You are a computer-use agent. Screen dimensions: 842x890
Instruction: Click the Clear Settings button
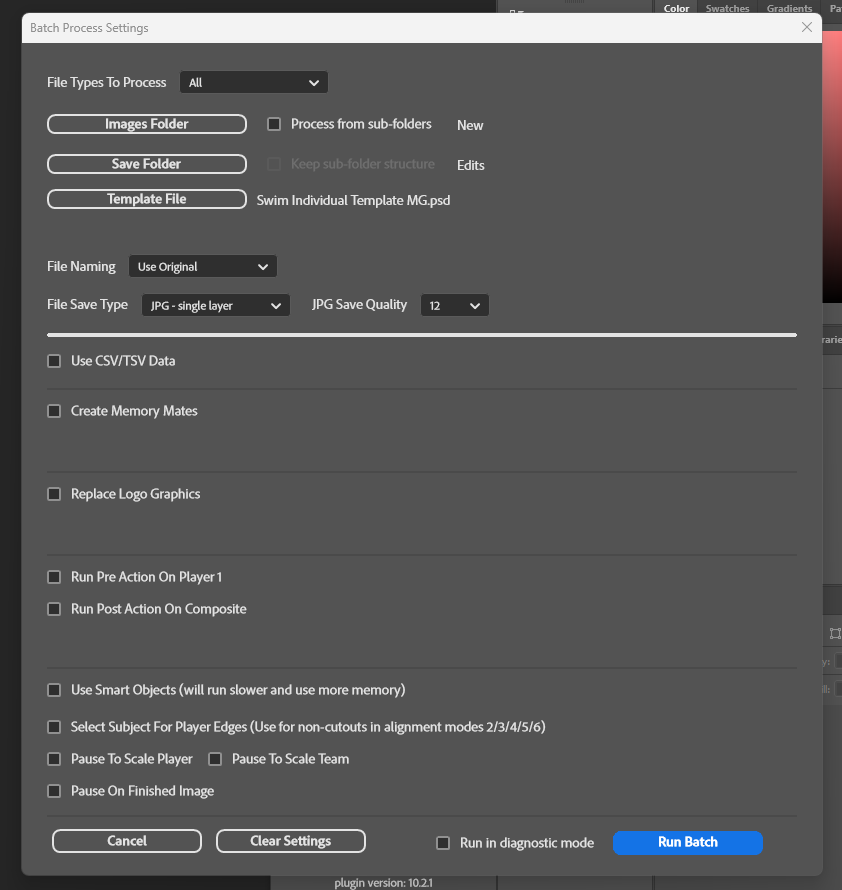pyautogui.click(x=291, y=841)
